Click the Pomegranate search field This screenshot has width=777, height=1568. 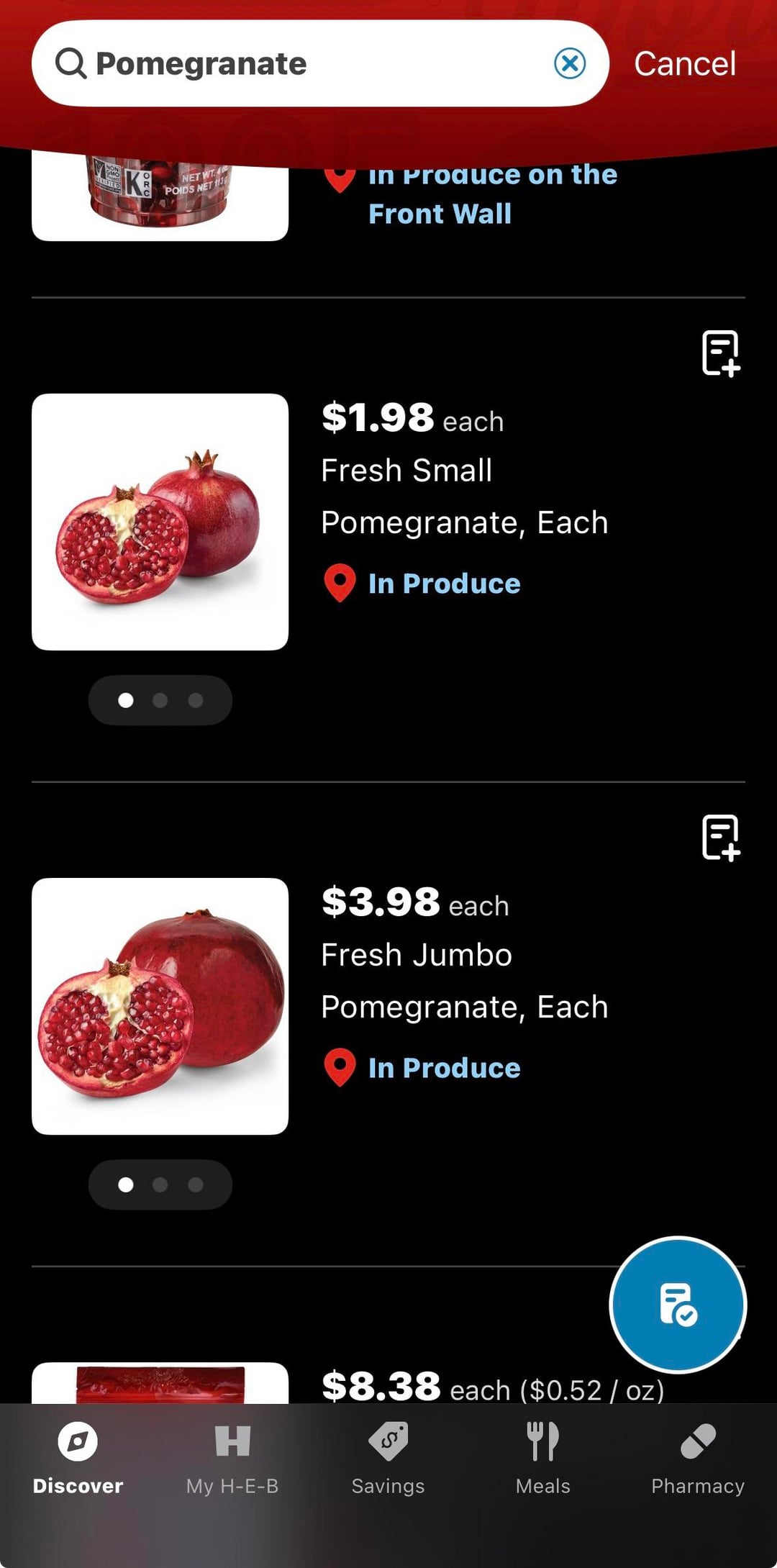tap(317, 63)
